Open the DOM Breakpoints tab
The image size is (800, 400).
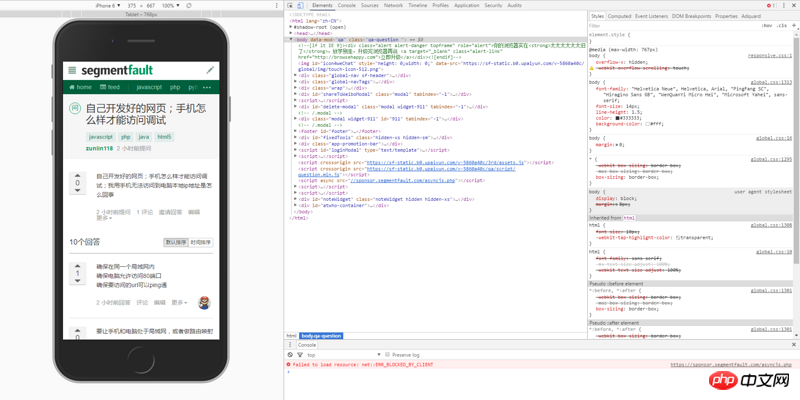(691, 16)
